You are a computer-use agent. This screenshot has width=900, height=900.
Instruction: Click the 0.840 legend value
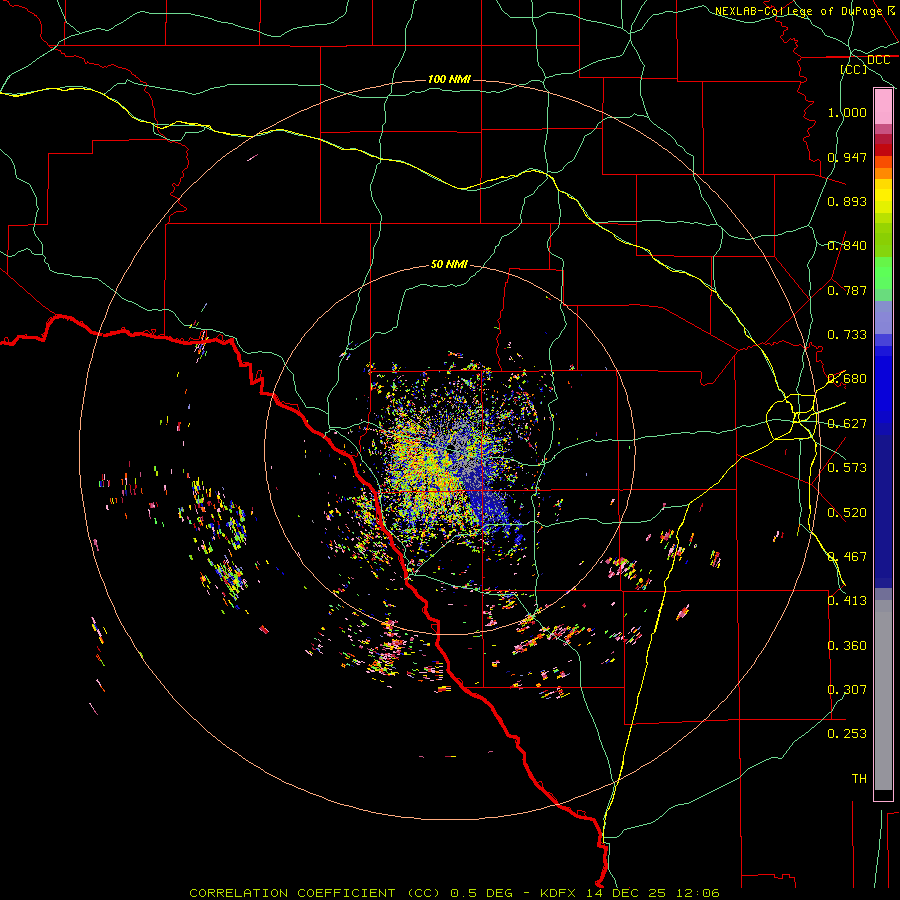pyautogui.click(x=847, y=246)
